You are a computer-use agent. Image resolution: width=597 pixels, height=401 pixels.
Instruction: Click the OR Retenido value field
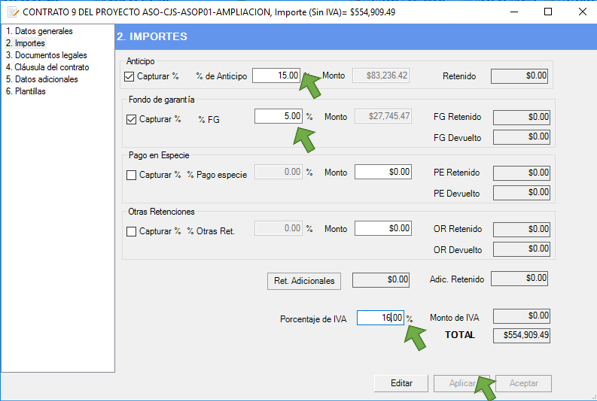tap(522, 229)
